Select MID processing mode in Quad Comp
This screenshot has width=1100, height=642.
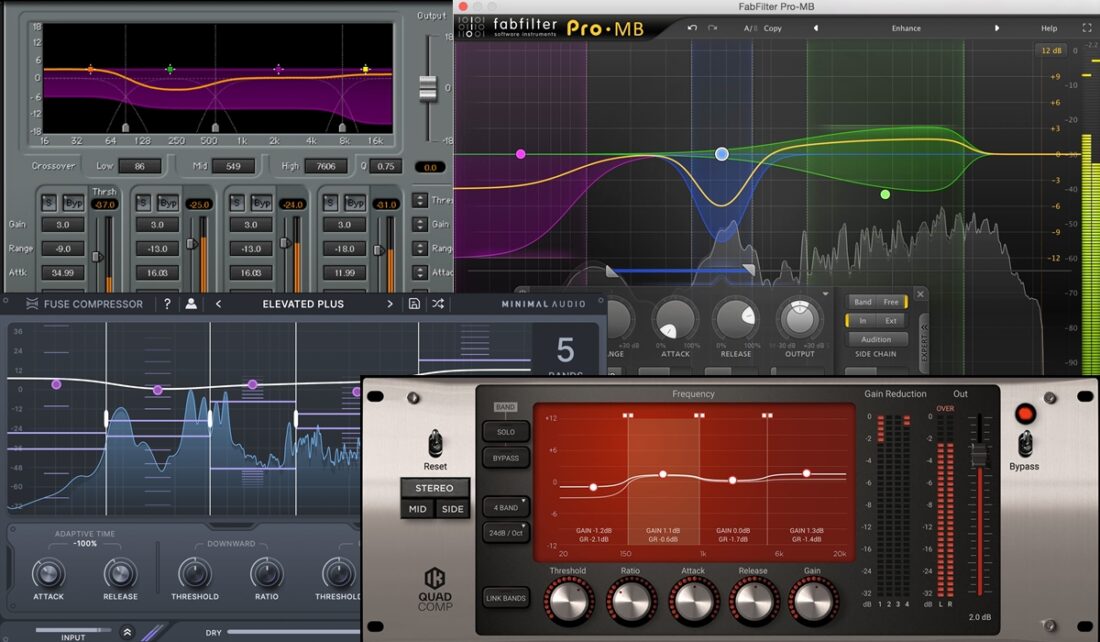click(x=417, y=509)
